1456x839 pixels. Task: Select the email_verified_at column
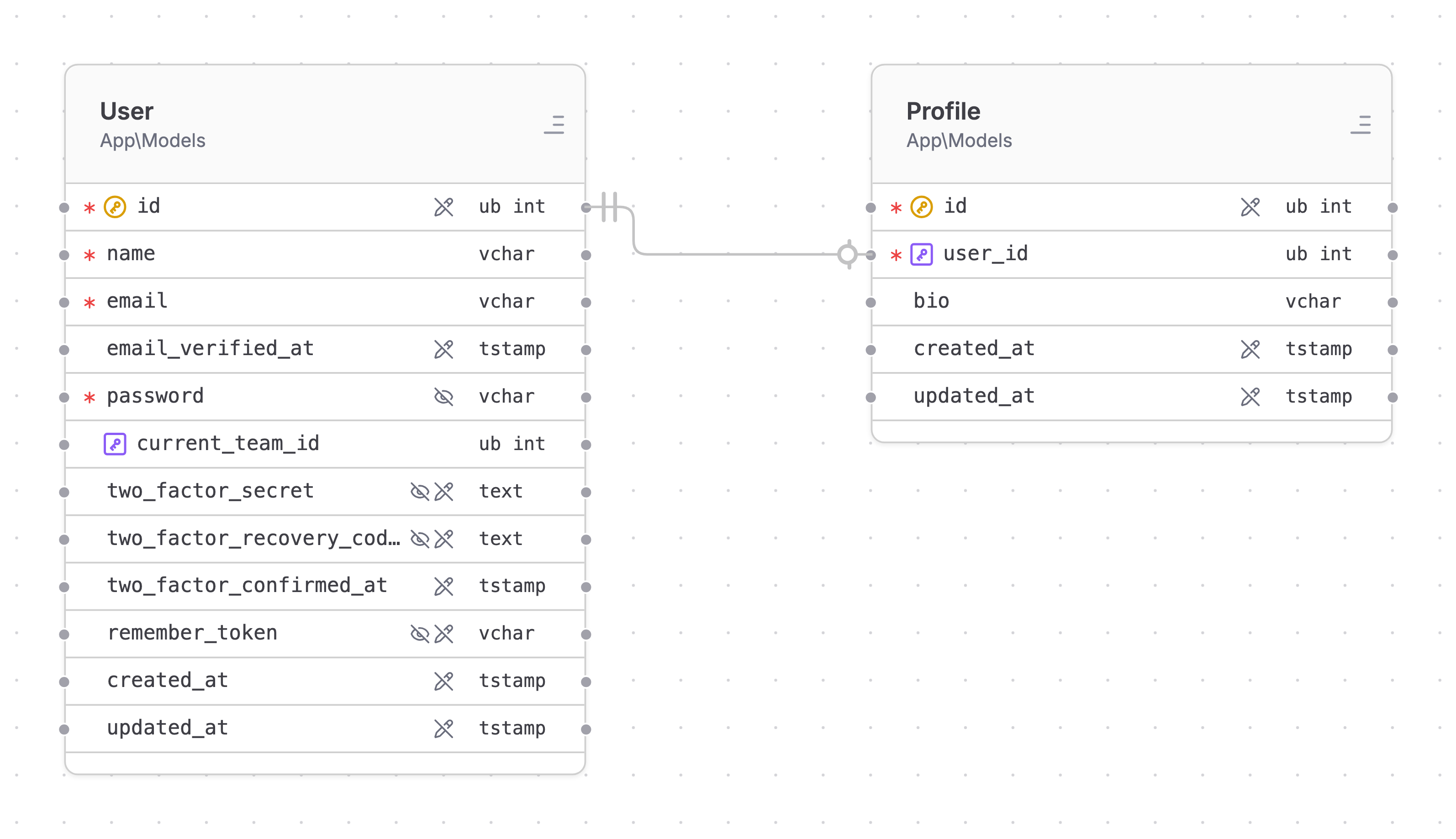tap(211, 349)
